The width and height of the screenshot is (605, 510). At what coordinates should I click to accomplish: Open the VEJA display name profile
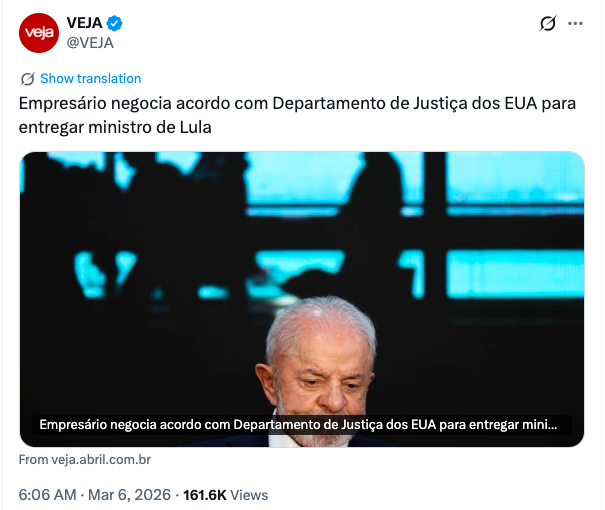pos(84,23)
